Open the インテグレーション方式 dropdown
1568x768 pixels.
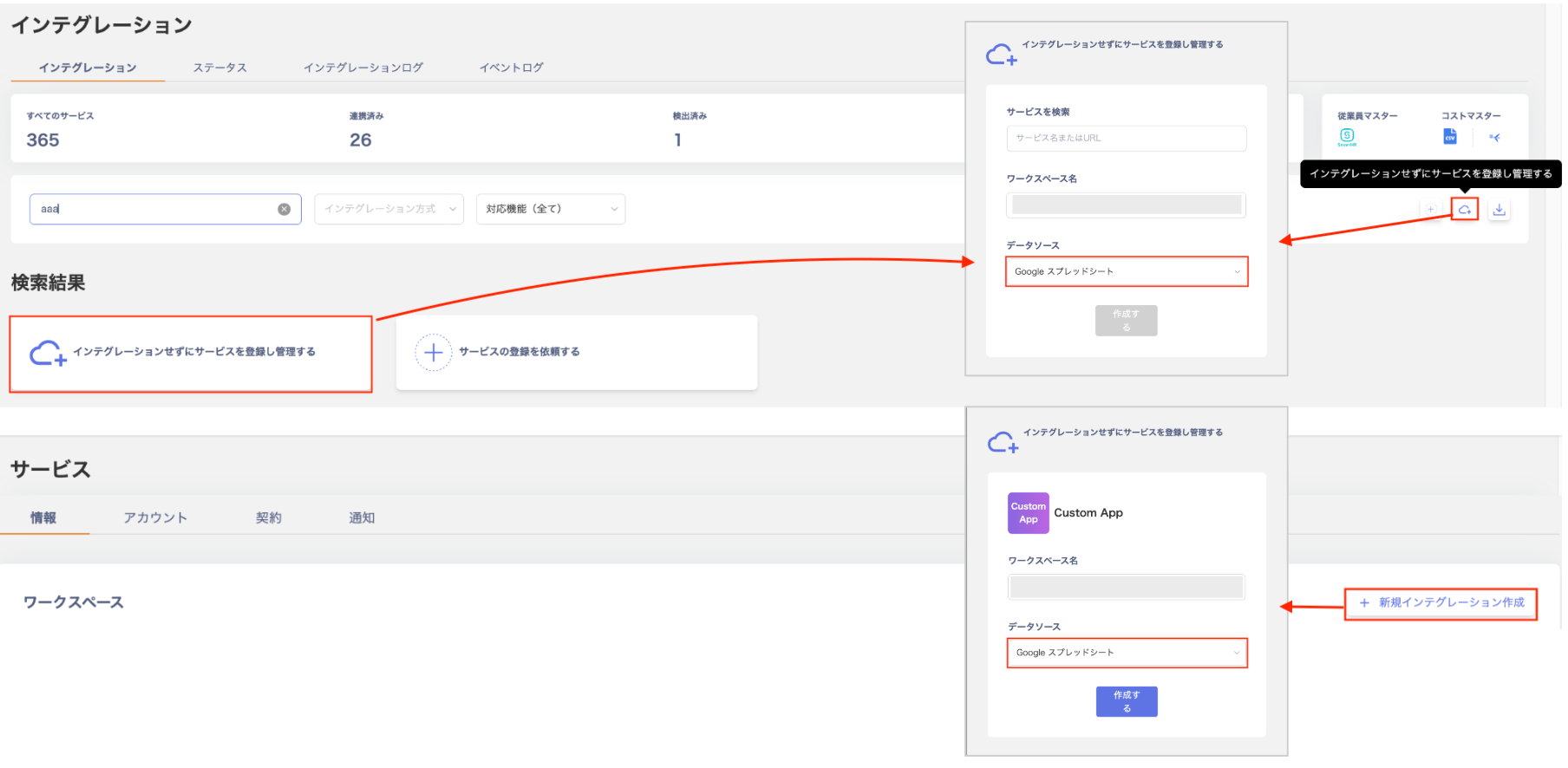click(389, 209)
